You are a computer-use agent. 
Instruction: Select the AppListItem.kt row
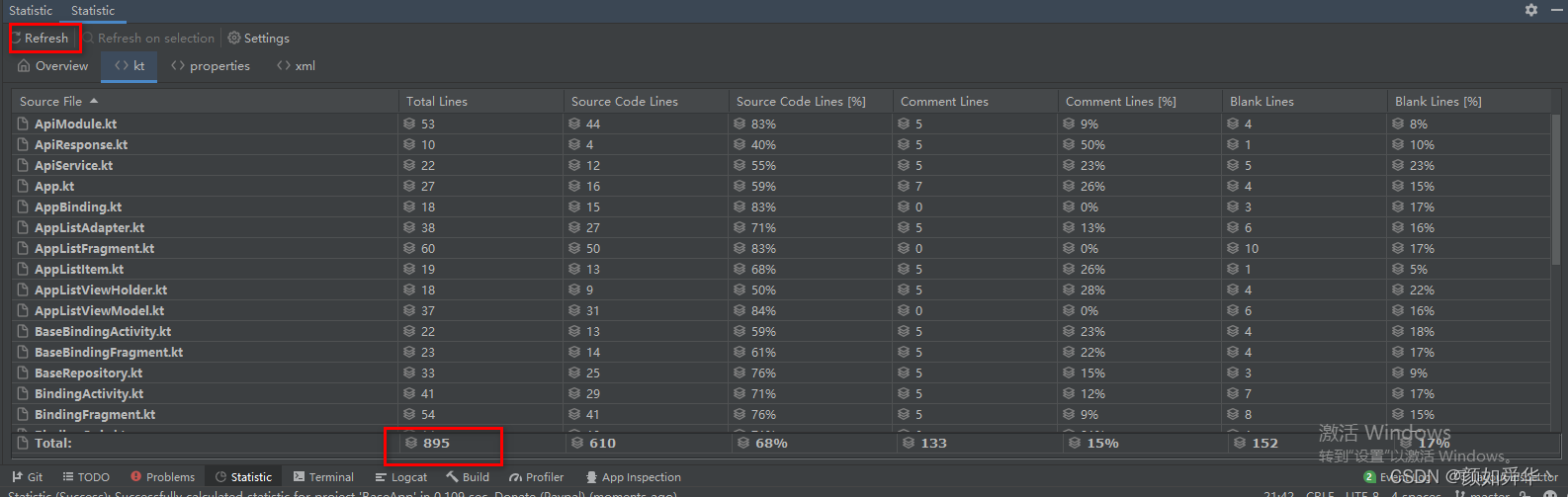pos(781,269)
